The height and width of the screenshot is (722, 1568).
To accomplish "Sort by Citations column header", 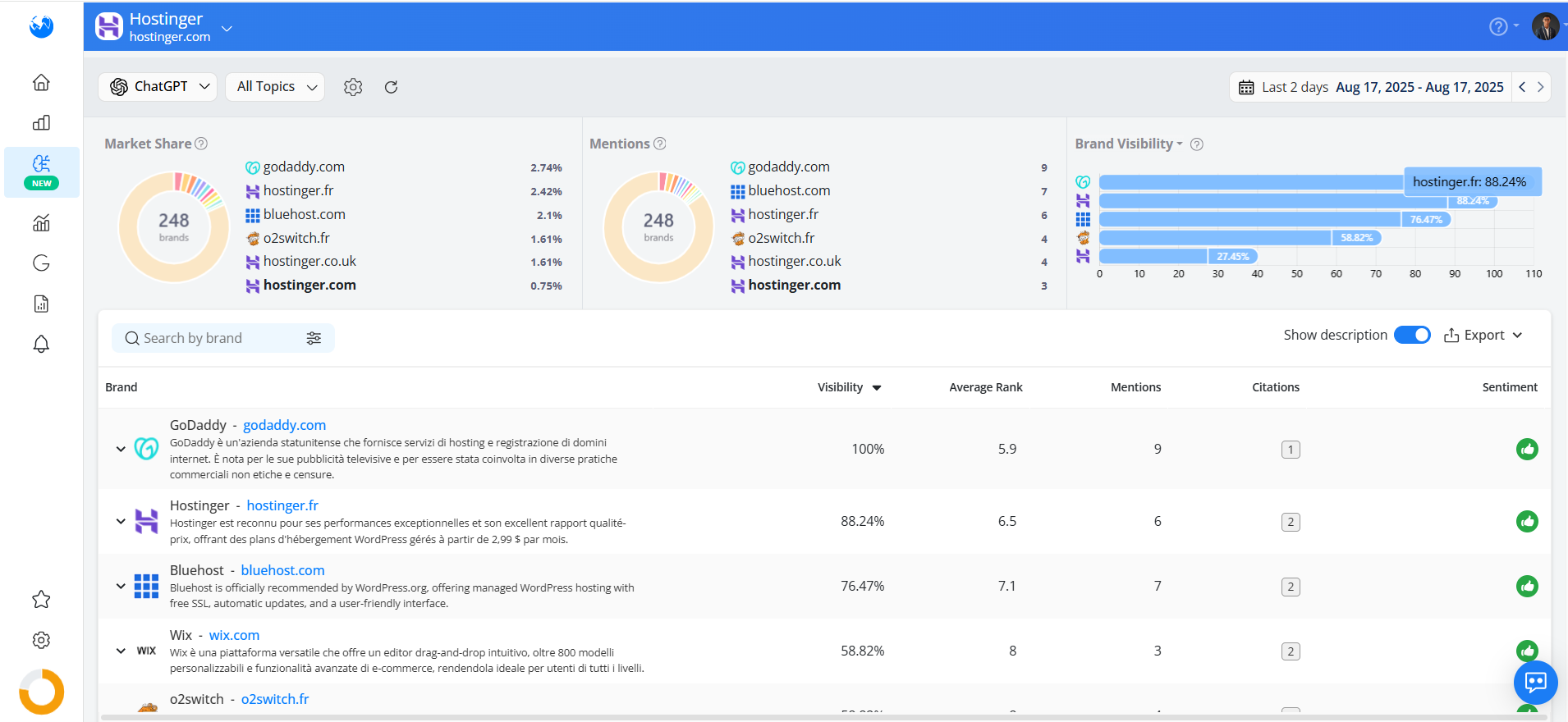I will (x=1276, y=387).
